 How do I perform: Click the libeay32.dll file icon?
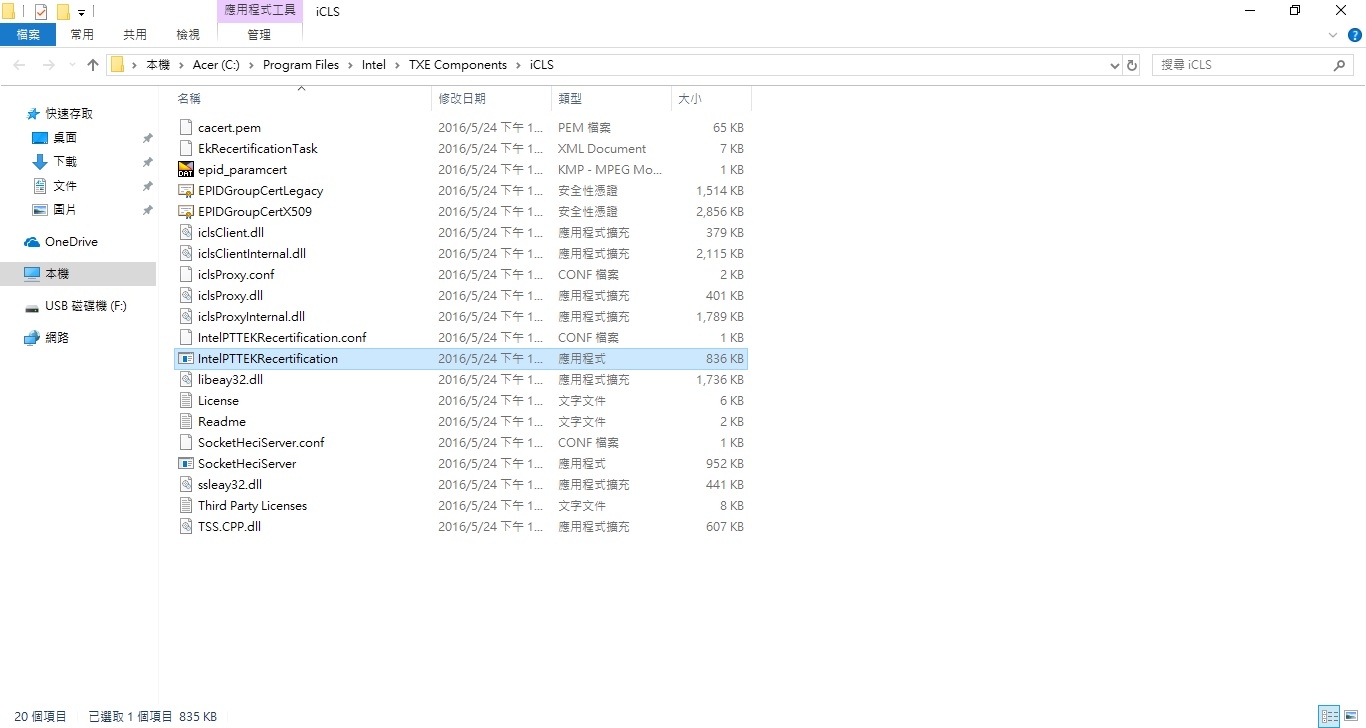click(185, 379)
